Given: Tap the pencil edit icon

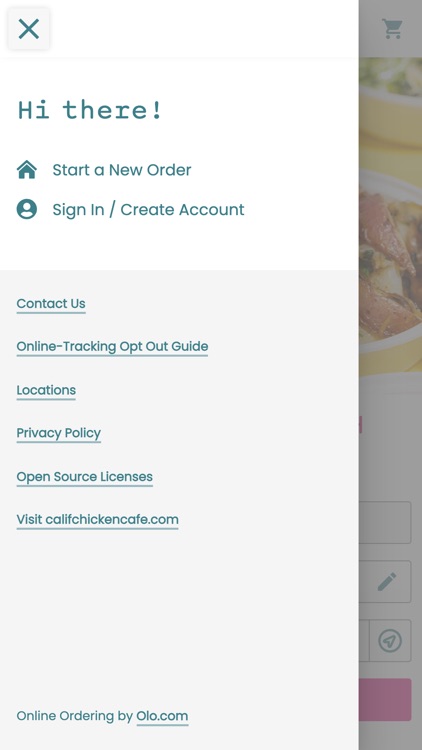Looking at the screenshot, I should click(x=387, y=582).
